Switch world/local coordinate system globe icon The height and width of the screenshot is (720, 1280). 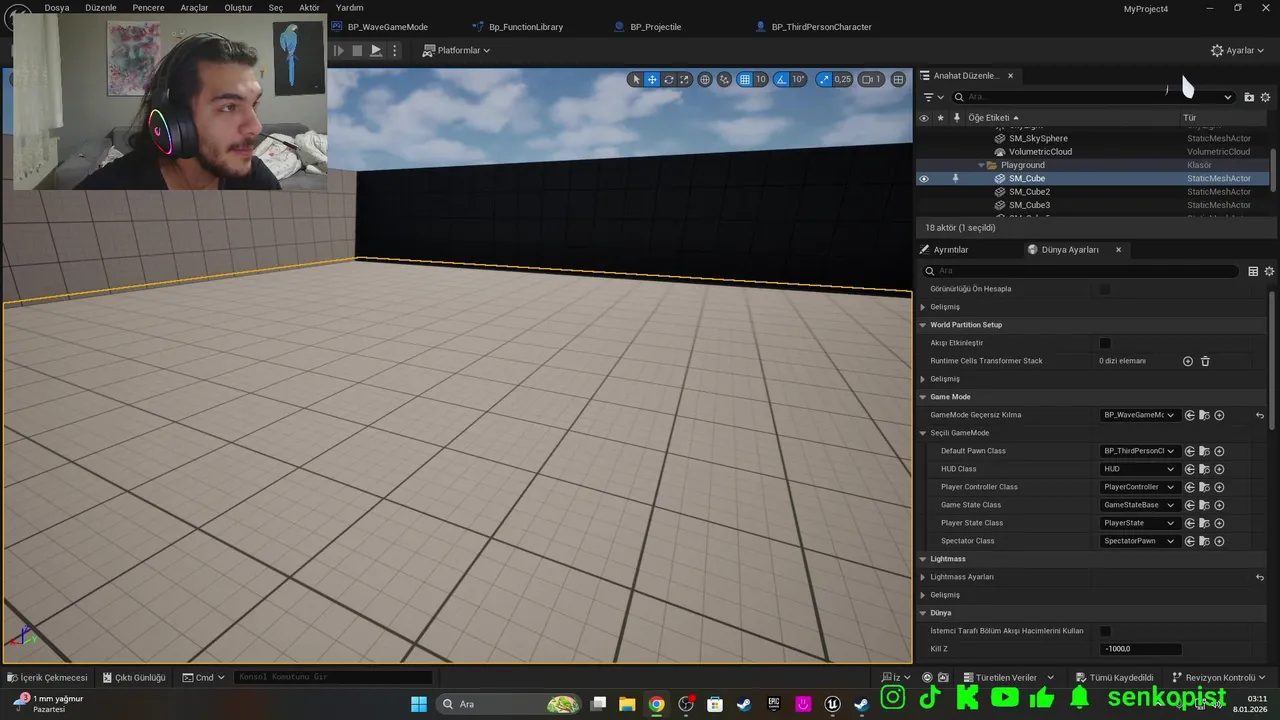point(705,80)
